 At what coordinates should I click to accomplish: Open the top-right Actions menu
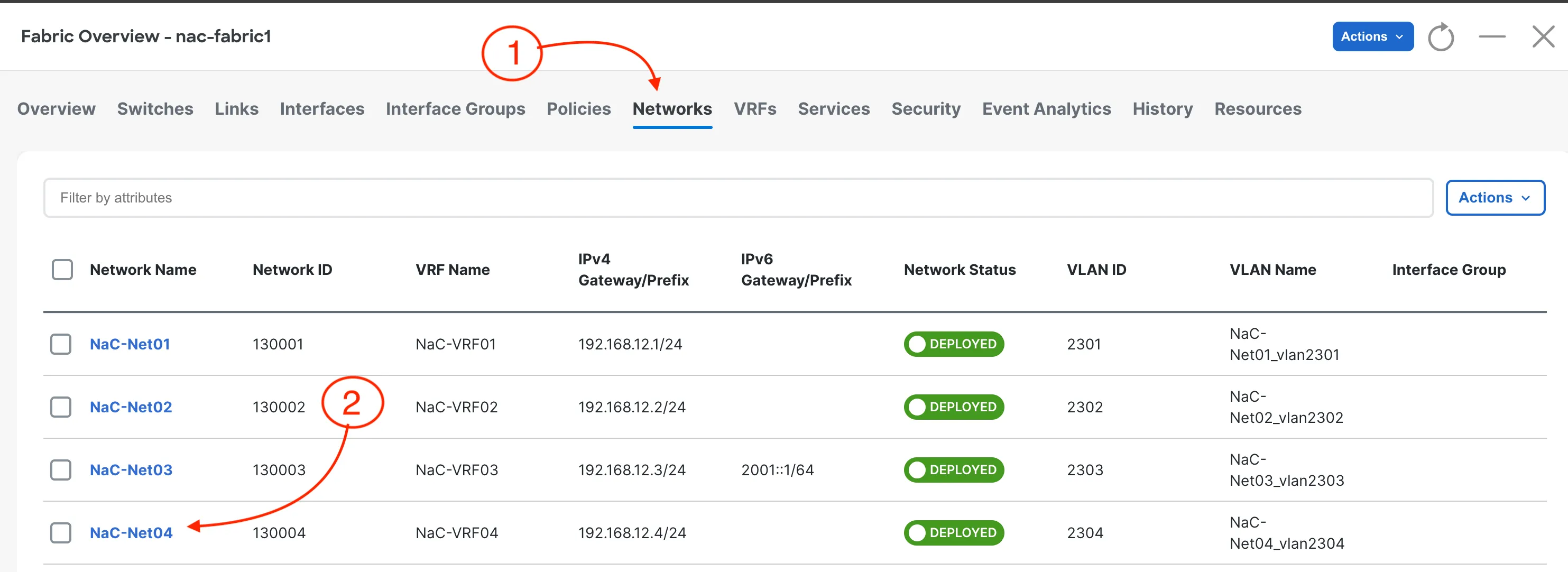(1372, 36)
